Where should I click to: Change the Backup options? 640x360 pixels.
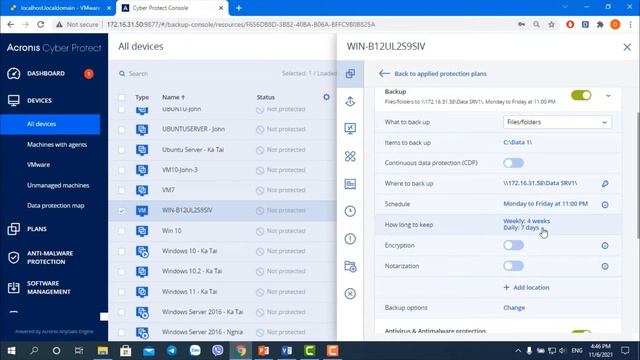pyautogui.click(x=514, y=308)
